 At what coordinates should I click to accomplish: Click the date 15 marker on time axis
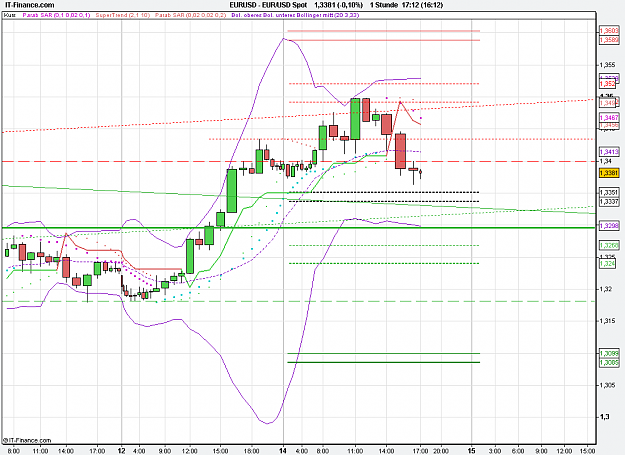(472, 451)
